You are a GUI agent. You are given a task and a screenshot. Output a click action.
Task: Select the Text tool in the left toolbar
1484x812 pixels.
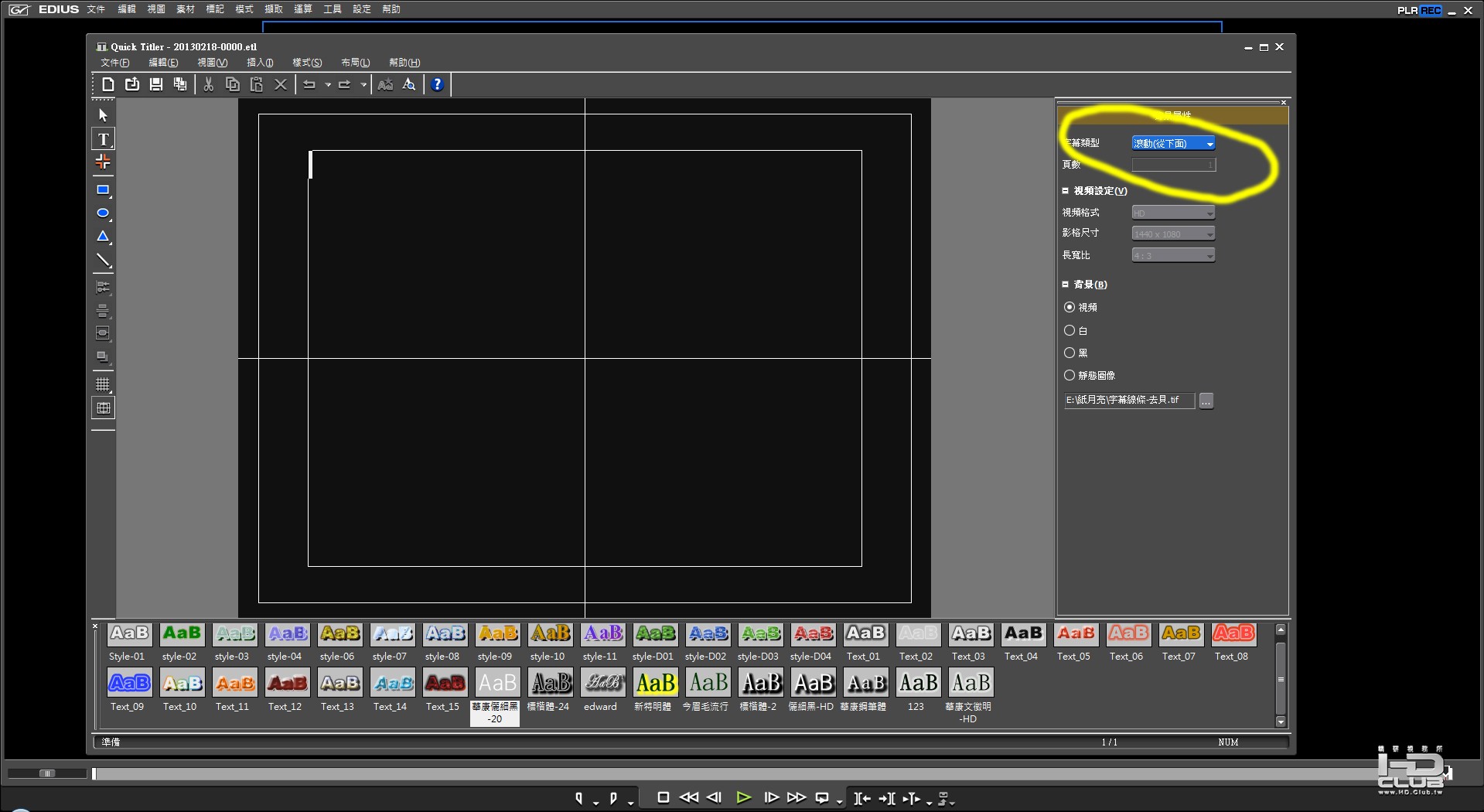103,139
